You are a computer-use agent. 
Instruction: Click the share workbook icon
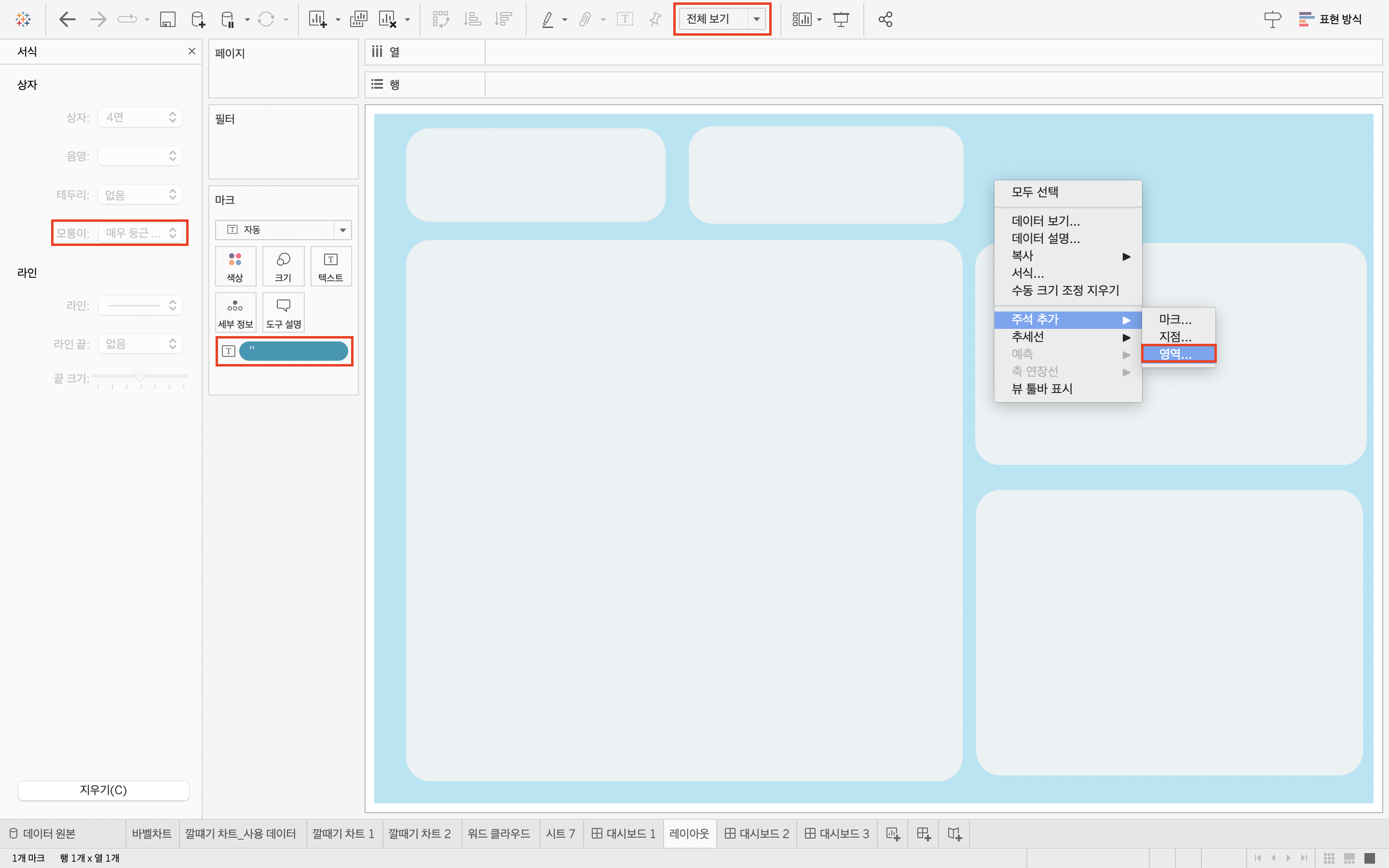click(885, 19)
